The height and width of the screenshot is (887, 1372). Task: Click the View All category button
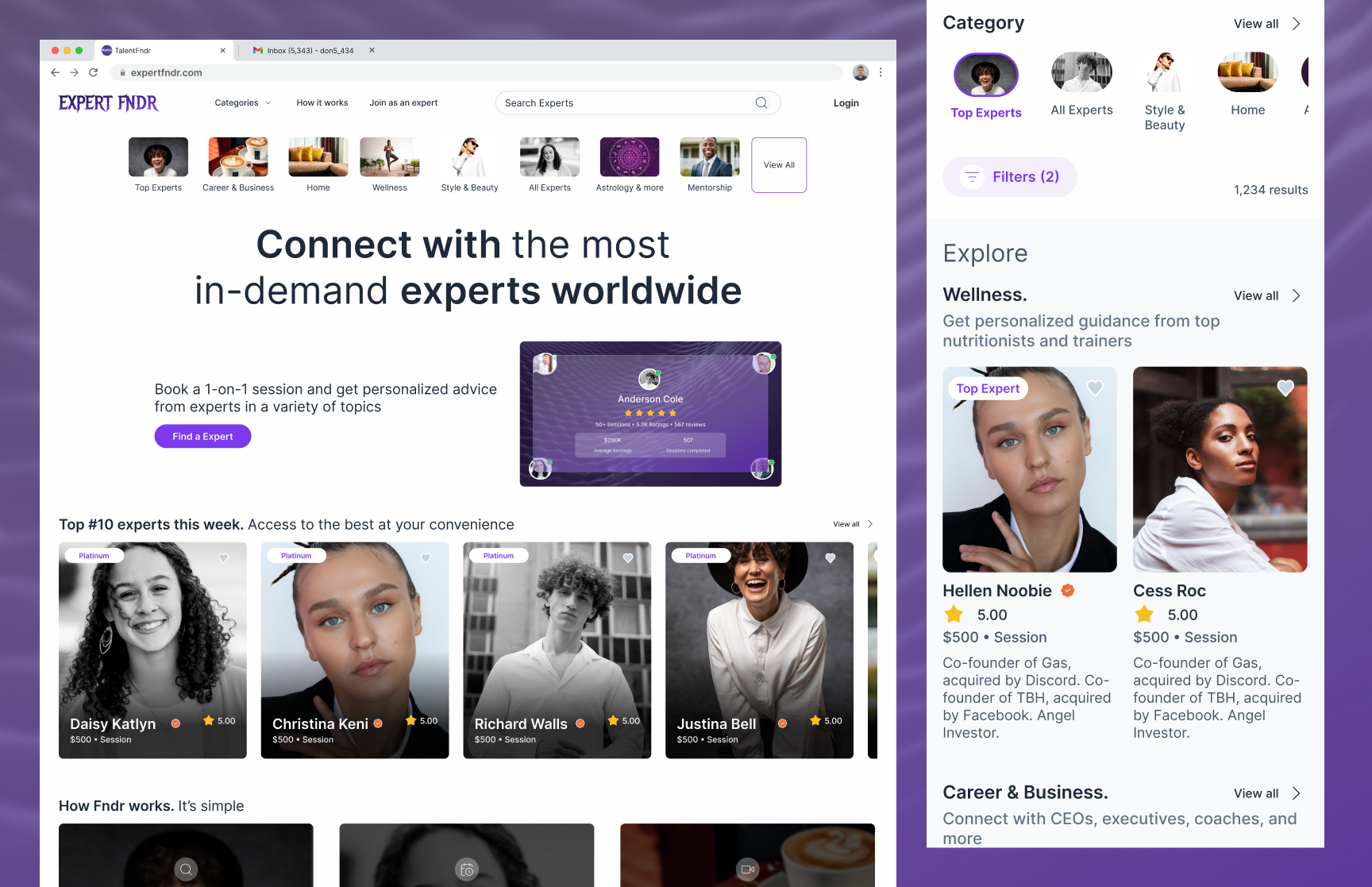[779, 165]
